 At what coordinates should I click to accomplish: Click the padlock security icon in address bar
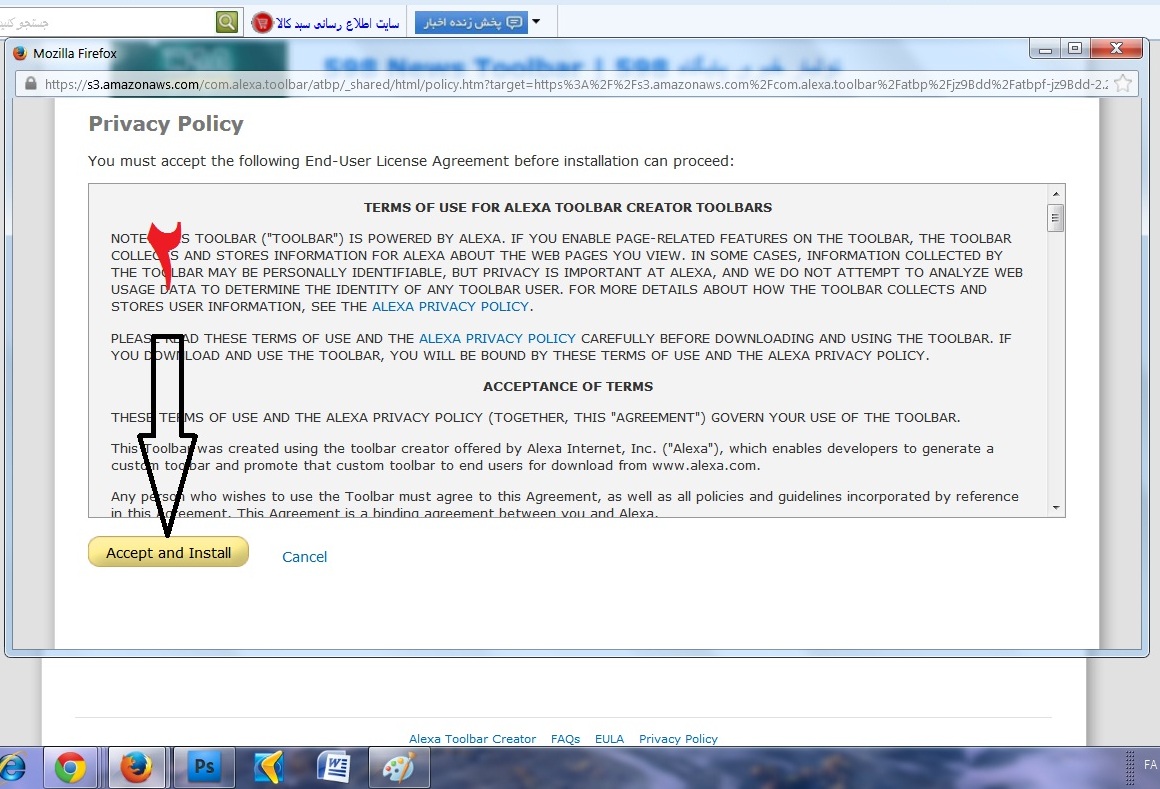pyautogui.click(x=30, y=84)
